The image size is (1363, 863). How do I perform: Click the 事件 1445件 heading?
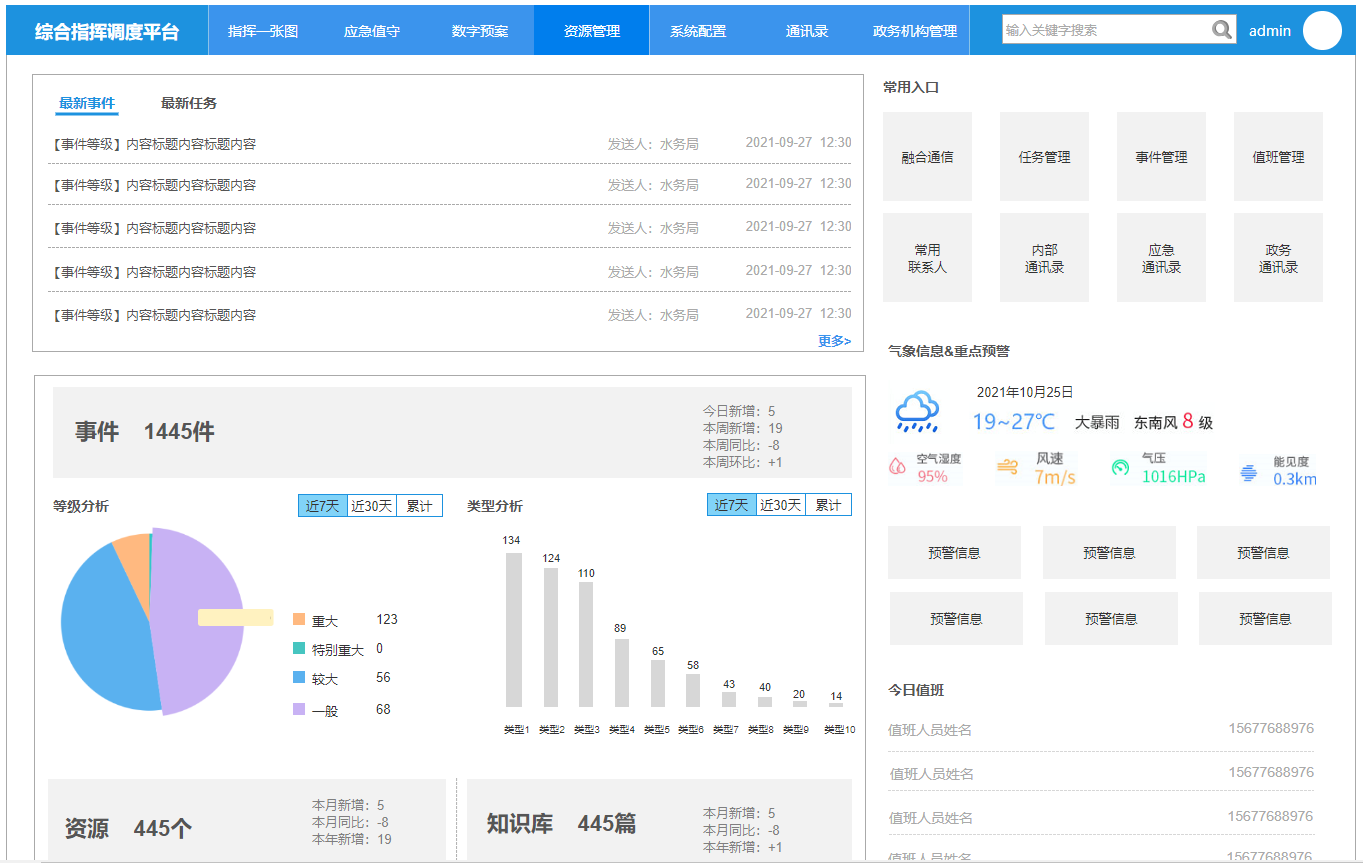pos(145,432)
